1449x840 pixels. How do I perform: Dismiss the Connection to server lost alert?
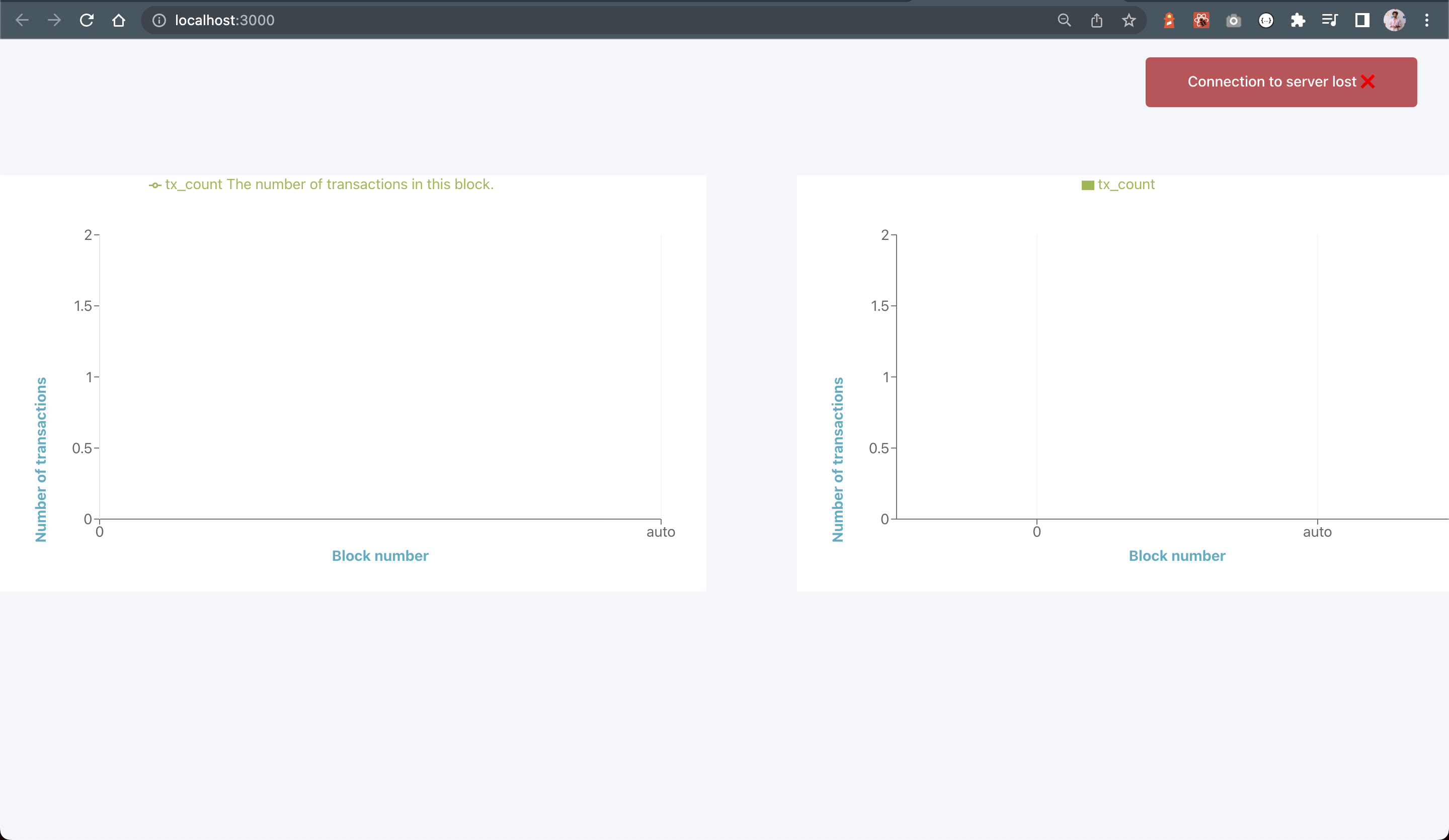(x=1368, y=81)
